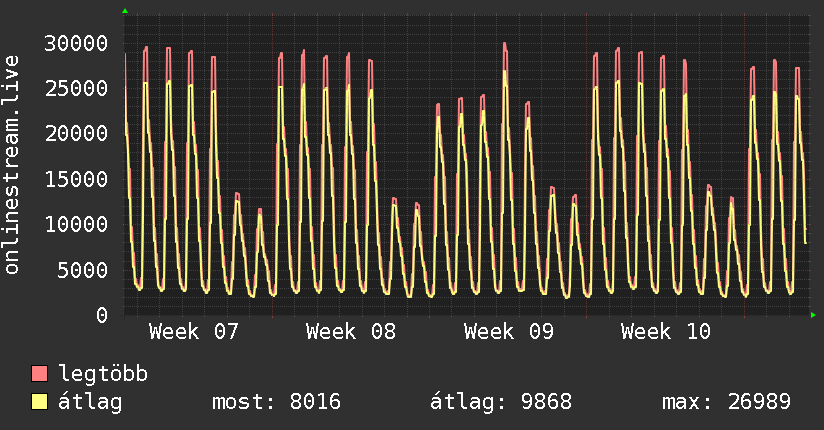Click the átlag legend label beside yellow swatch
Viewport: 824px width, 430px height.
point(92,402)
